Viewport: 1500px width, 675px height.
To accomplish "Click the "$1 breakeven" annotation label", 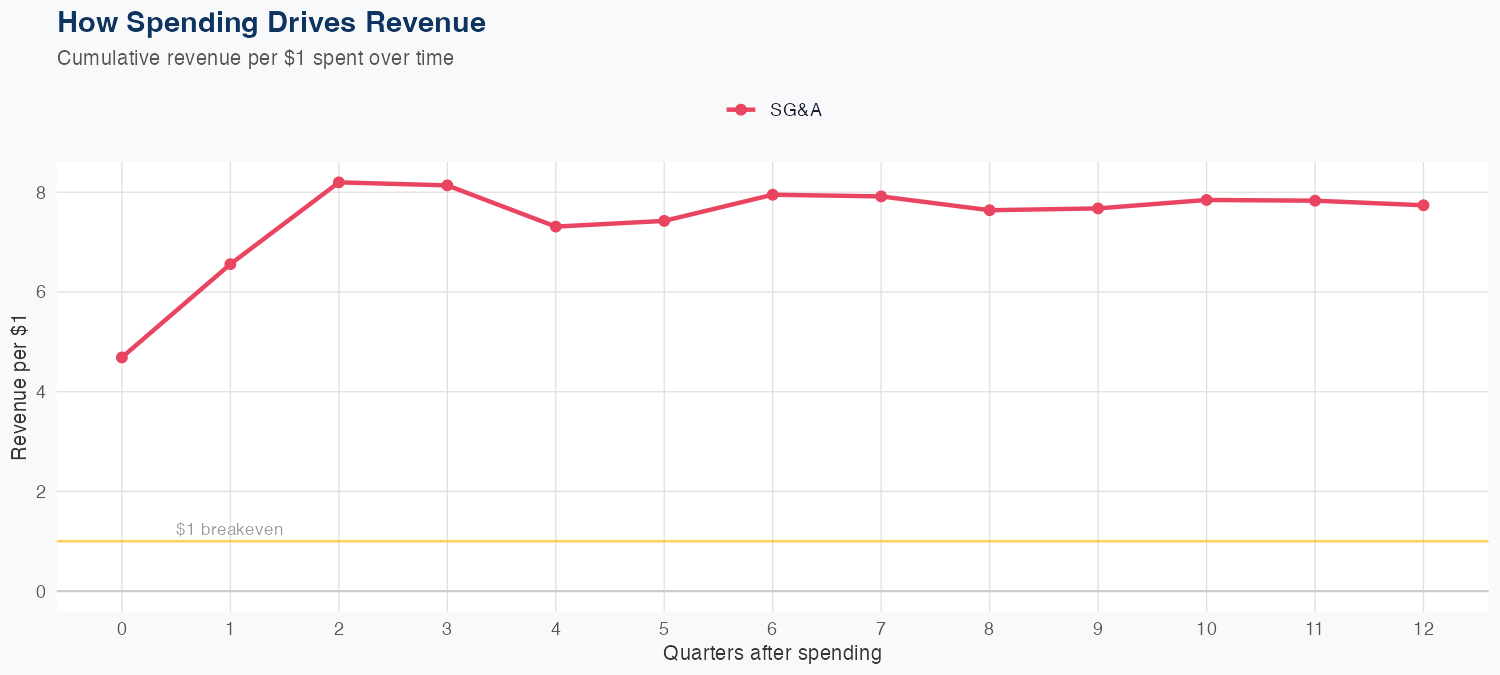I will 229,529.
